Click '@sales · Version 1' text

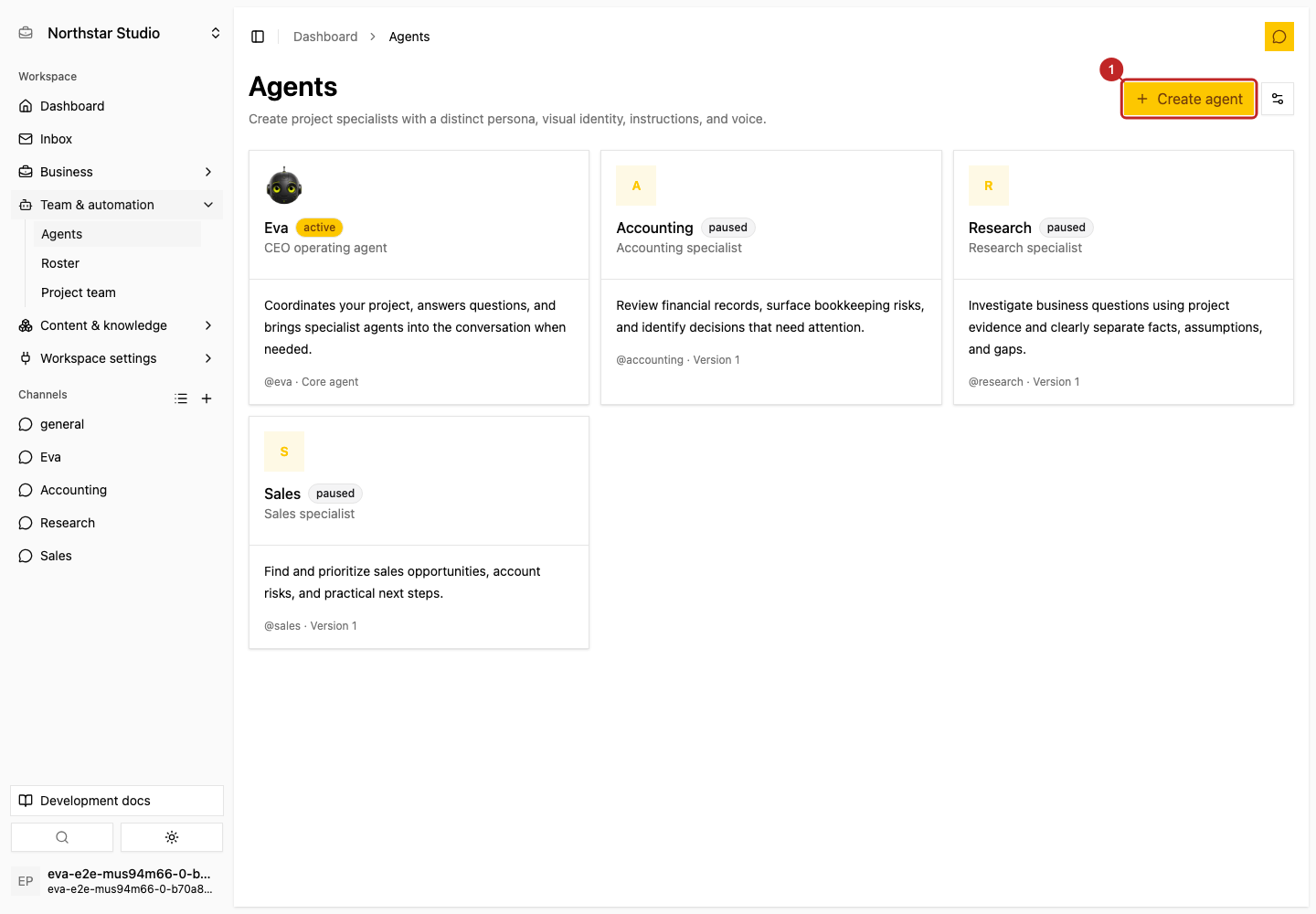point(311,626)
